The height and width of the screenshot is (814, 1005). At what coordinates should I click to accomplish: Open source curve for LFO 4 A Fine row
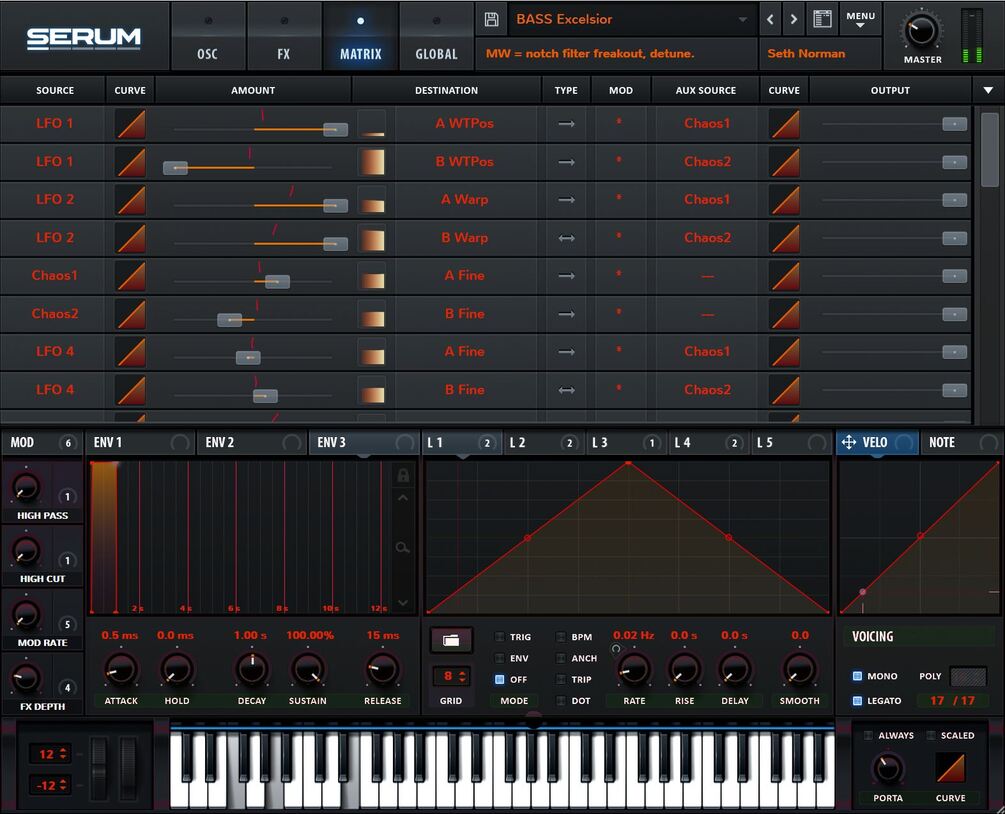click(x=130, y=352)
